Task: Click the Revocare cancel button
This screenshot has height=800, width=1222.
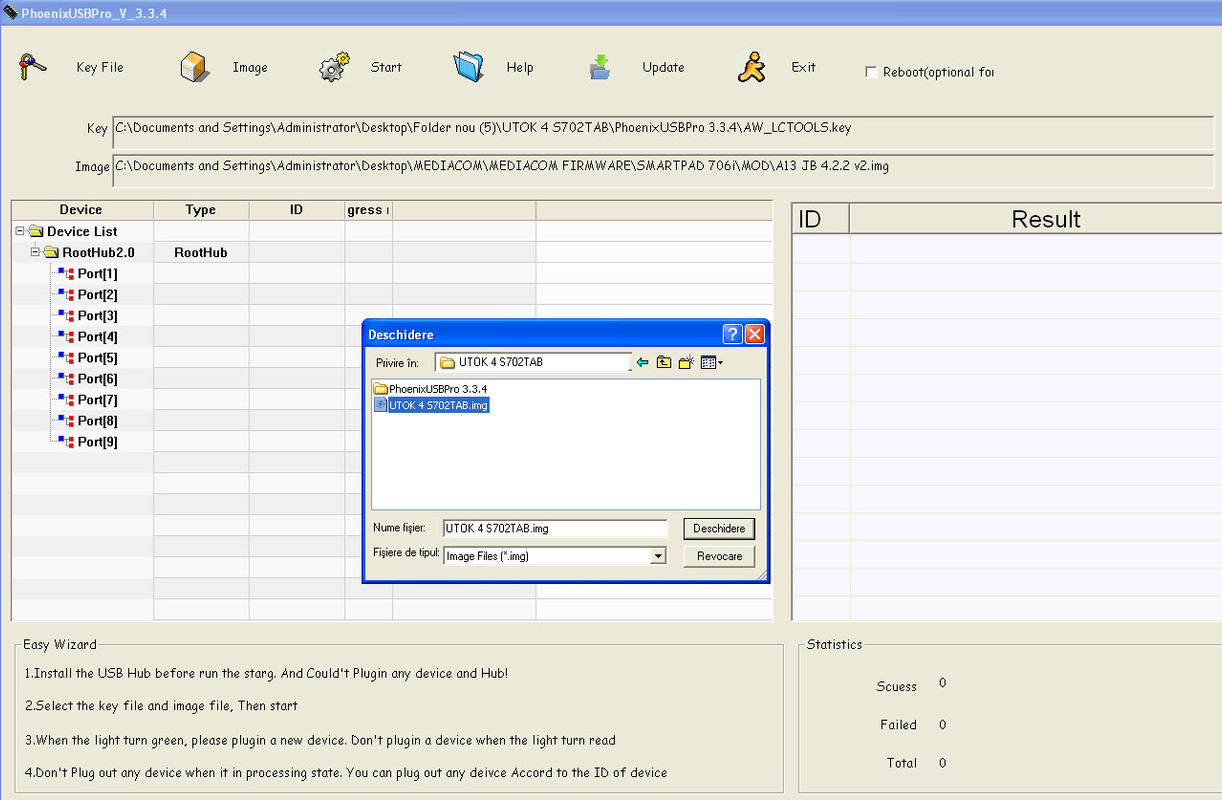Action: [719, 556]
